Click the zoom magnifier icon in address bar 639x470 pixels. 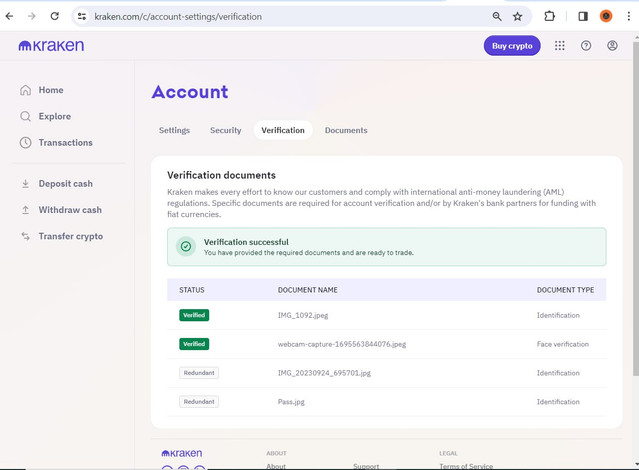(x=497, y=16)
